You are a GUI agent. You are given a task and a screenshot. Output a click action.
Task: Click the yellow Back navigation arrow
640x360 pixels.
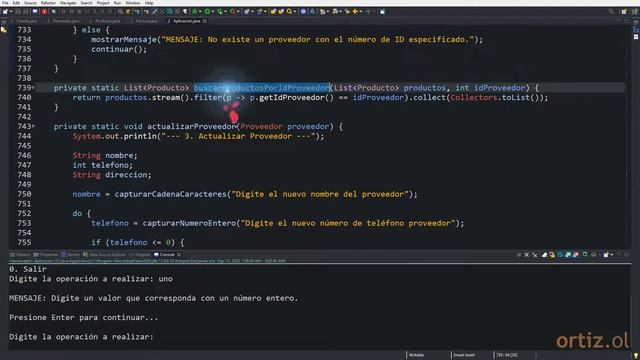355,11
